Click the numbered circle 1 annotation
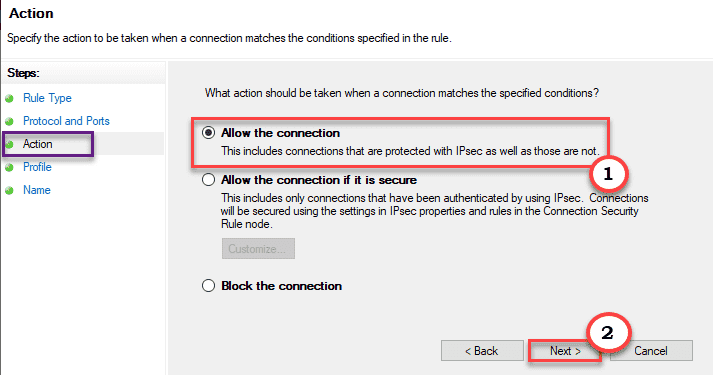 [x=608, y=174]
